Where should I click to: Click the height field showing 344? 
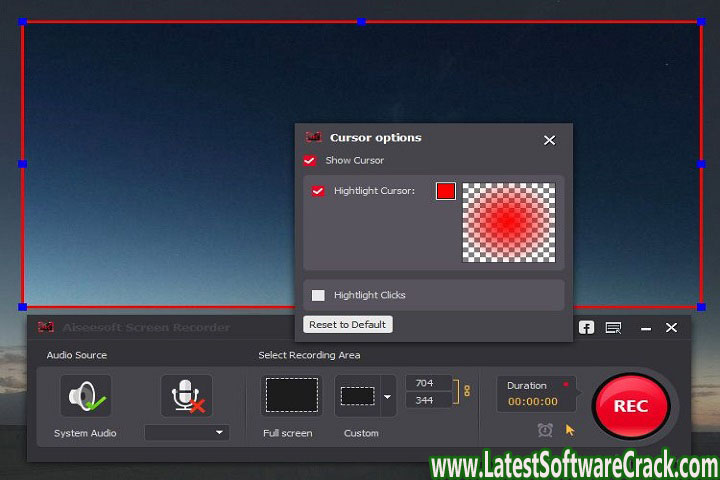coord(428,400)
